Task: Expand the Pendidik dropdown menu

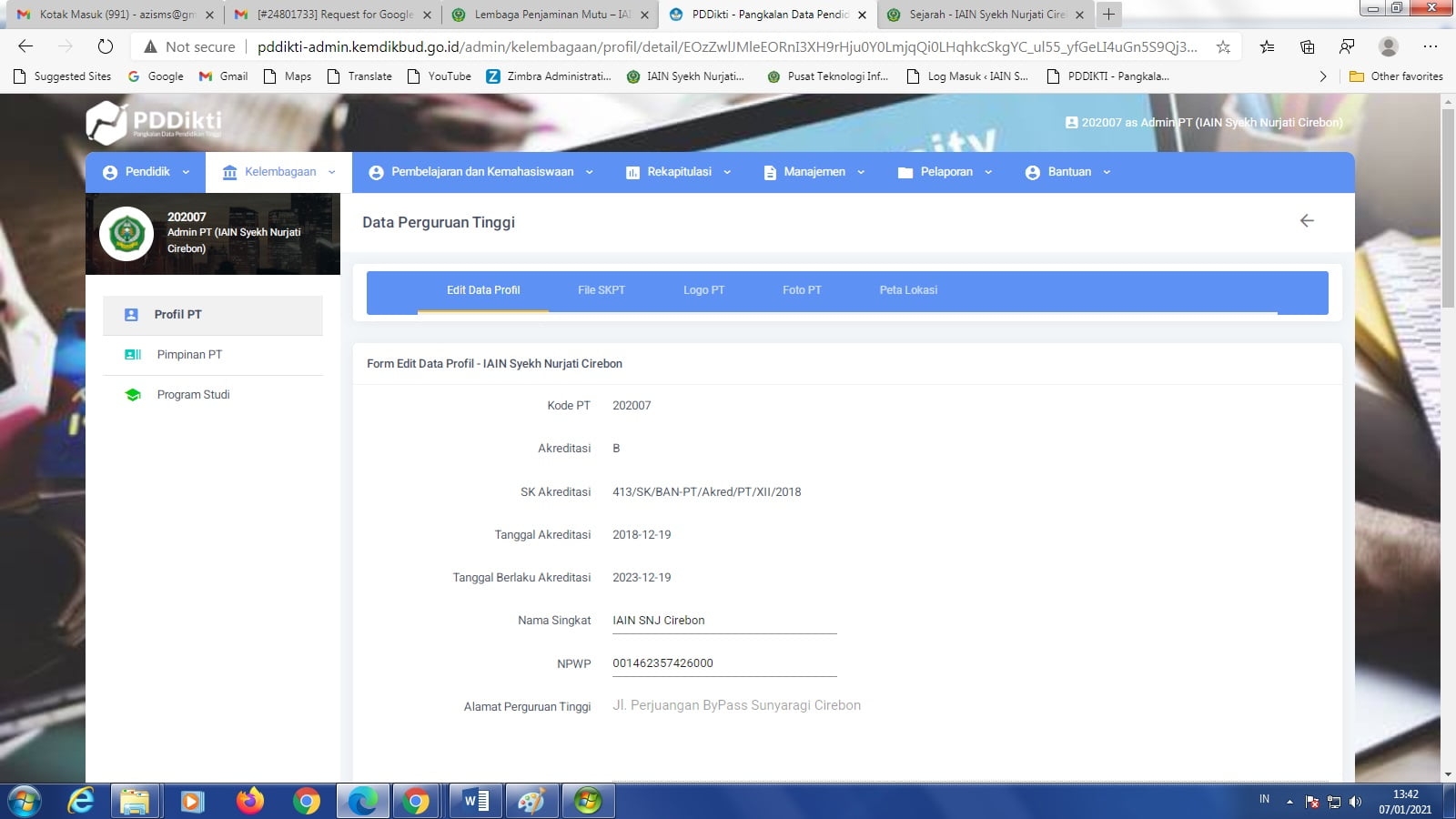Action: point(147,172)
